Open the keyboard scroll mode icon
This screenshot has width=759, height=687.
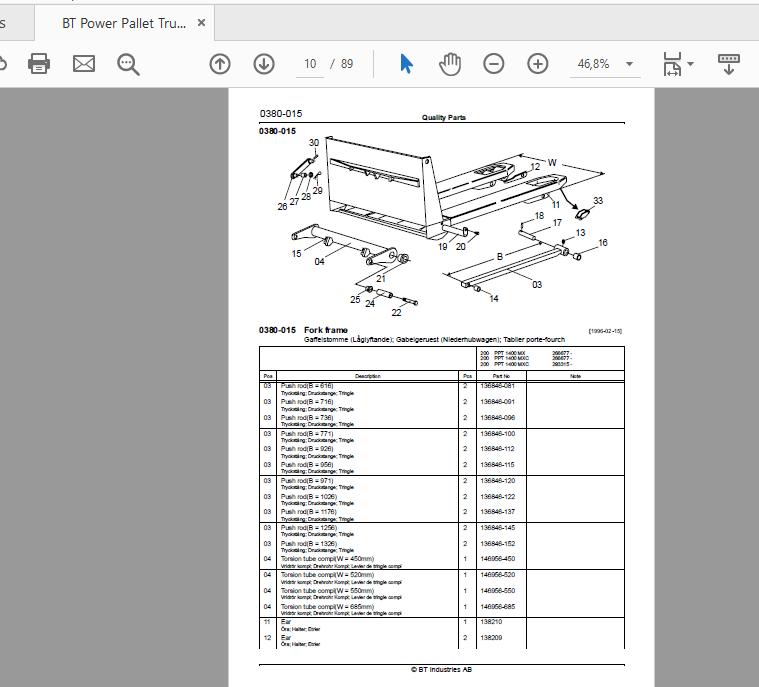coord(729,64)
